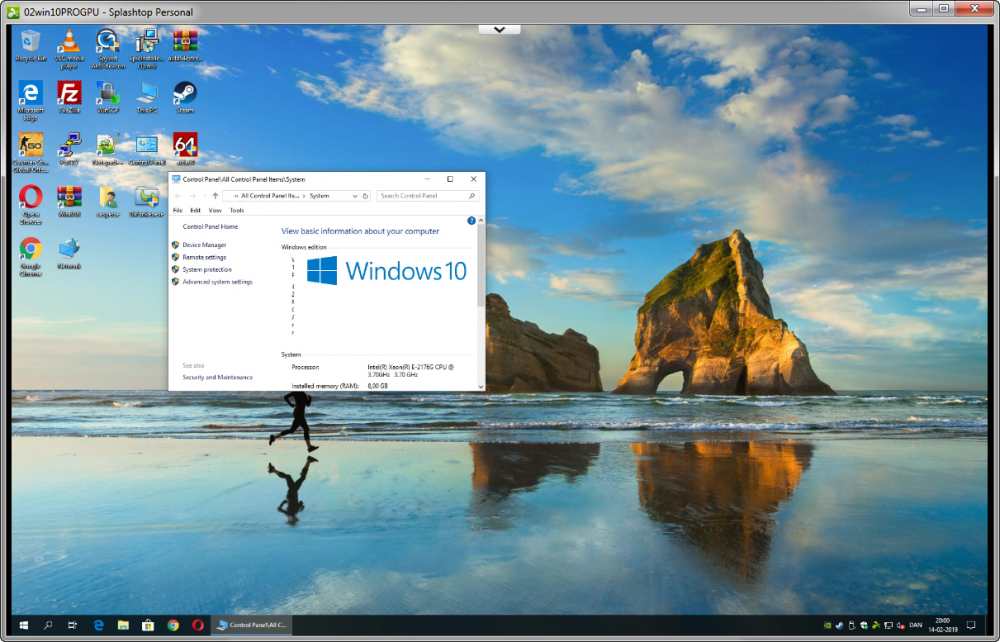The width and height of the screenshot is (1000, 642).
Task: Launch the WinRAR desktop shortcut
Action: [69, 201]
